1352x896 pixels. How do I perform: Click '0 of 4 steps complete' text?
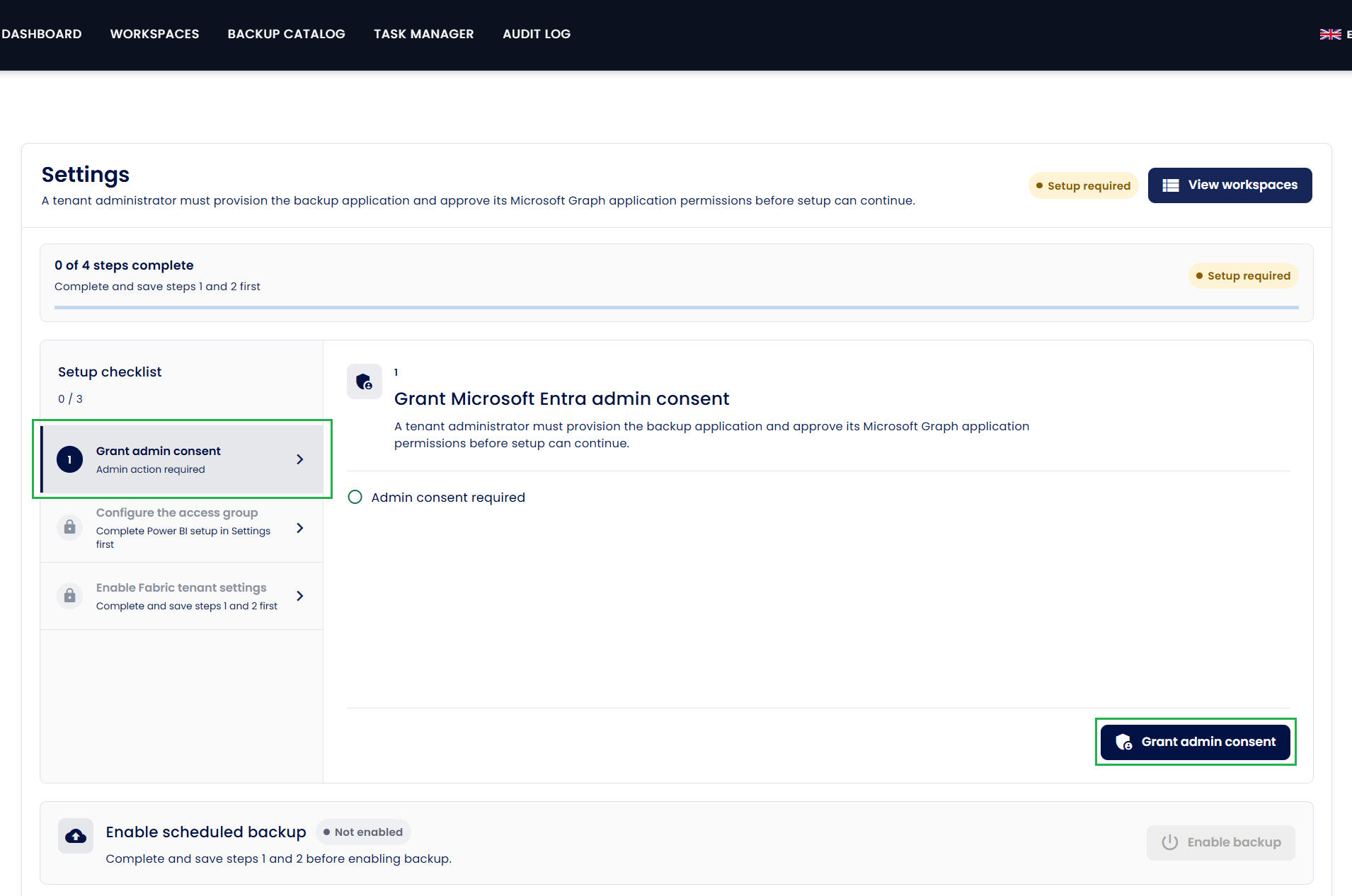[124, 265]
